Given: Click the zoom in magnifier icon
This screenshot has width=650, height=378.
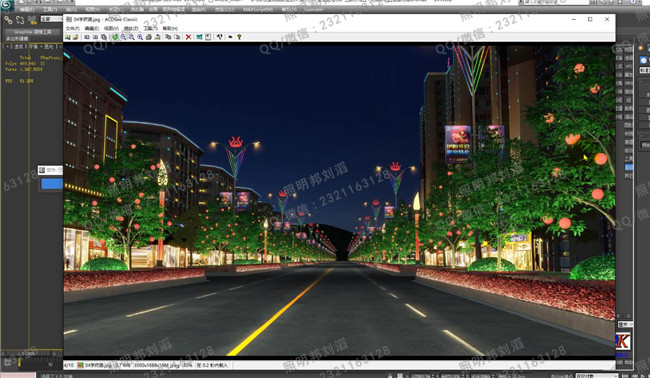Looking at the screenshot, I should 123,37.
